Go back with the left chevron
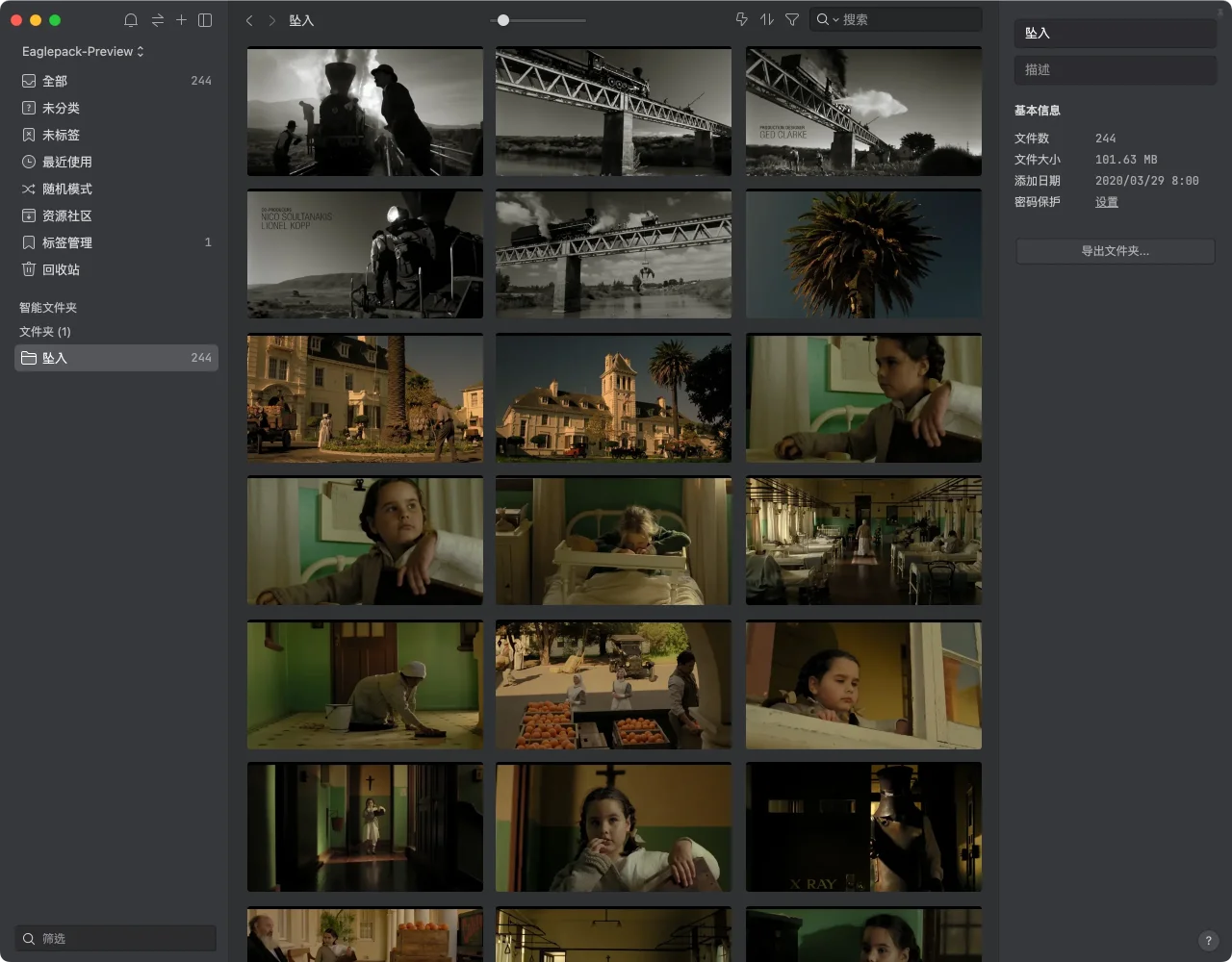 pos(249,20)
